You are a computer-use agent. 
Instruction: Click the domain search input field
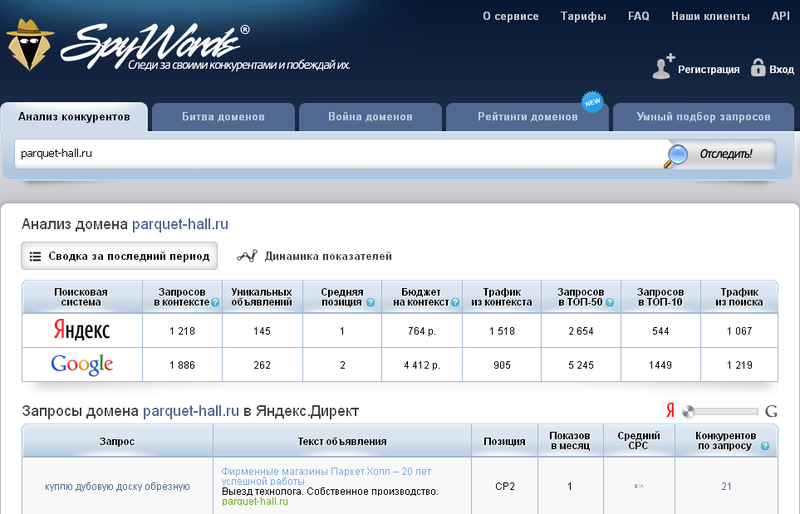[x=339, y=154]
